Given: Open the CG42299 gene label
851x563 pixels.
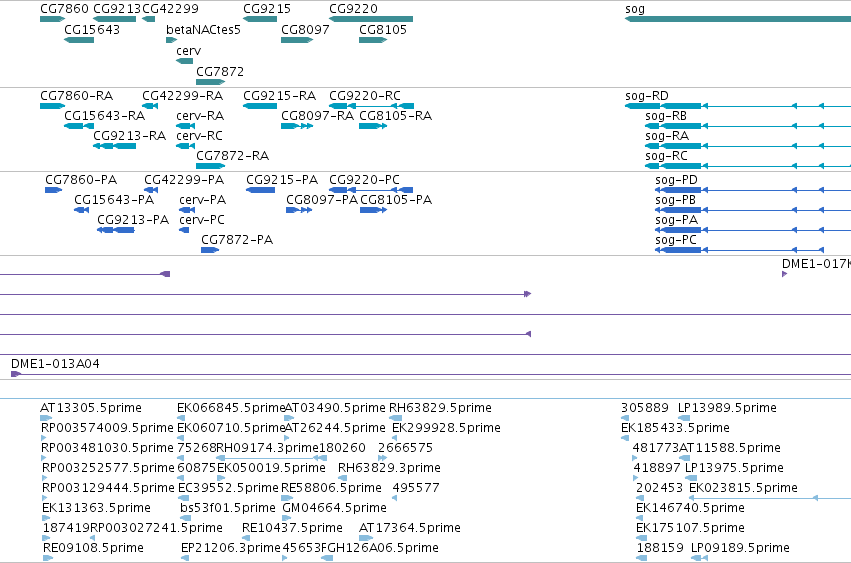Looking at the screenshot, I should [170, 9].
